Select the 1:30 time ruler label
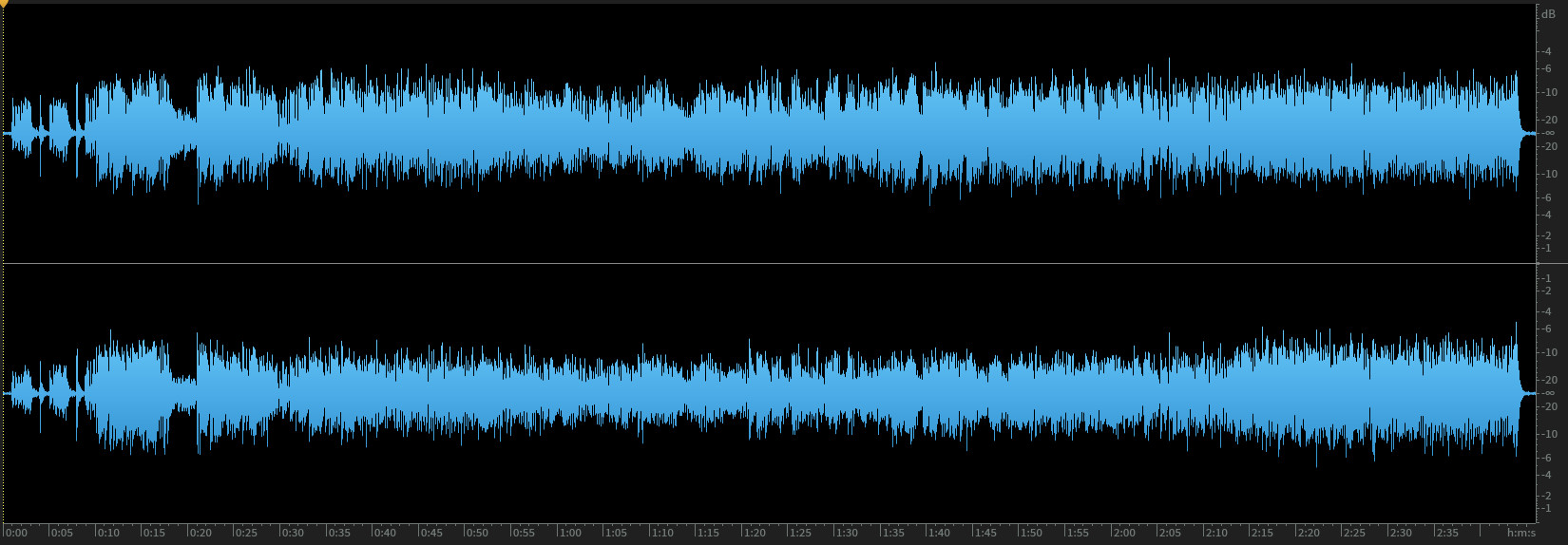 (847, 533)
